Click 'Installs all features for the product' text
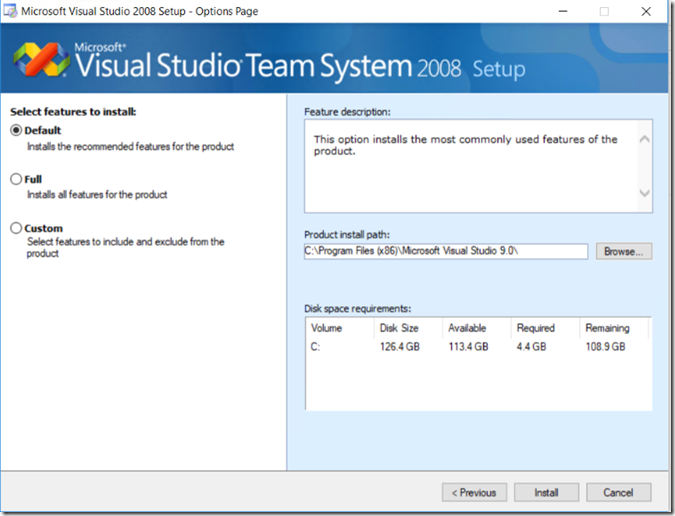675x516 pixels. pyautogui.click(x=97, y=195)
